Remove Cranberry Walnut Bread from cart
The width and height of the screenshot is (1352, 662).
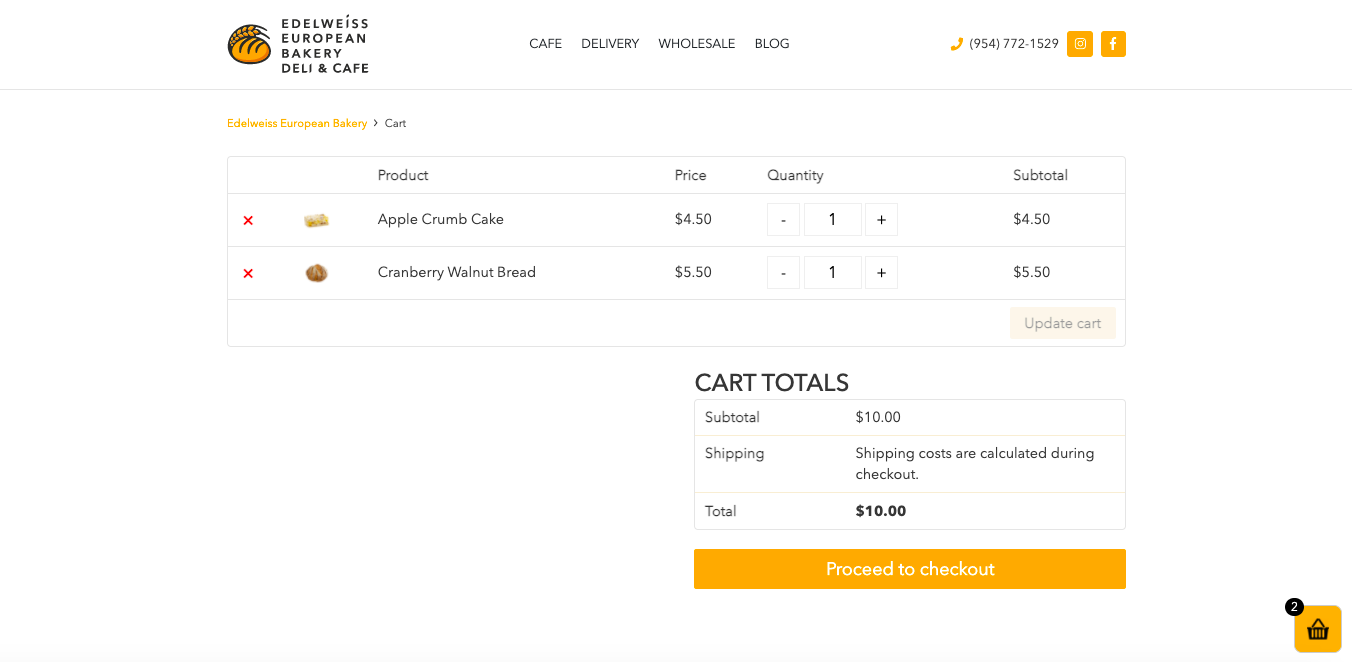[248, 273]
